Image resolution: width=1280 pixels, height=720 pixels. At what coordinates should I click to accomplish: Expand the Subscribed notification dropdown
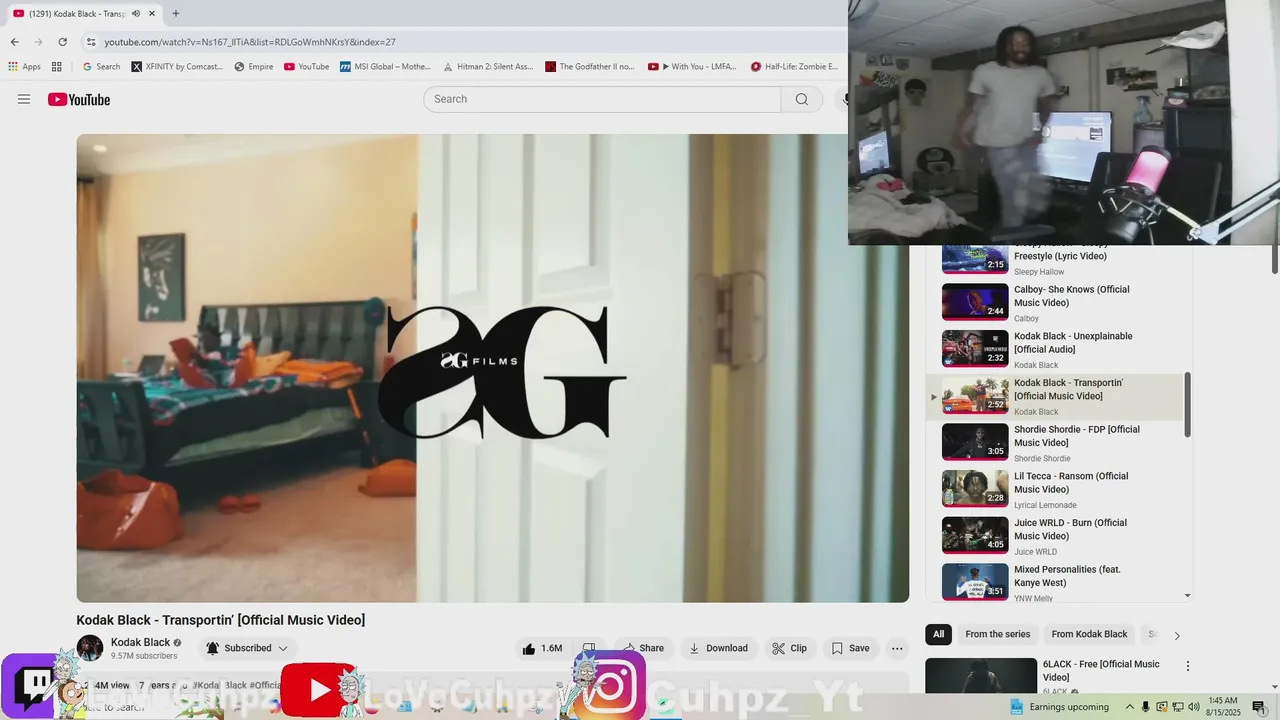[x=248, y=648]
